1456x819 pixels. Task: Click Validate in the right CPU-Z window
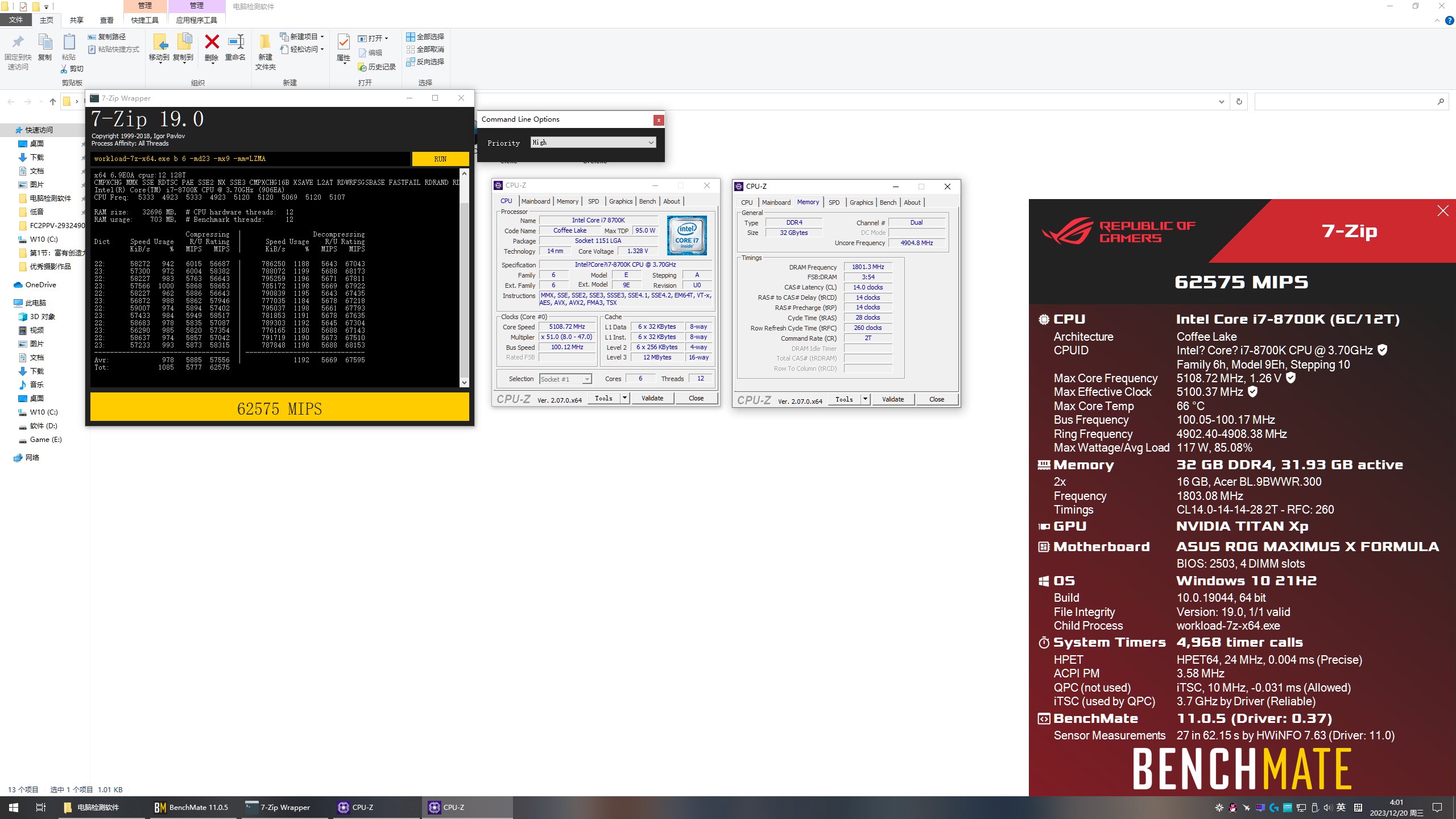(x=893, y=399)
